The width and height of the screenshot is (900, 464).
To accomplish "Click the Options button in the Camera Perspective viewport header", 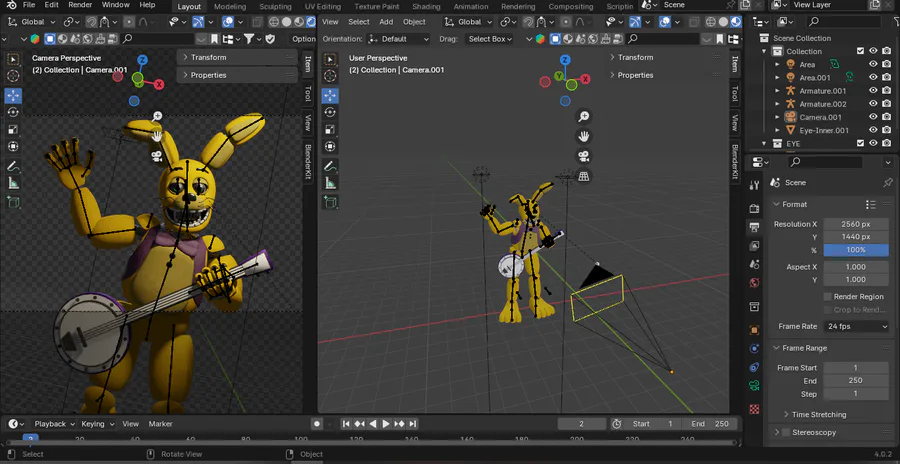I will [x=303, y=39].
